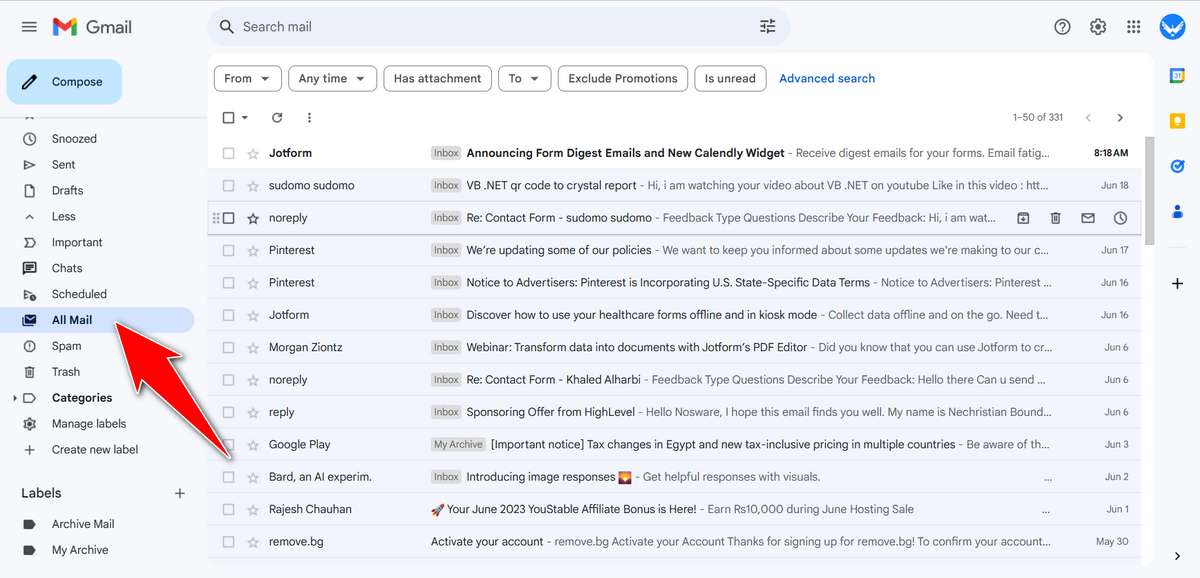Switch to the Spam folder
Viewport: 1200px width, 578px height.
point(65,345)
